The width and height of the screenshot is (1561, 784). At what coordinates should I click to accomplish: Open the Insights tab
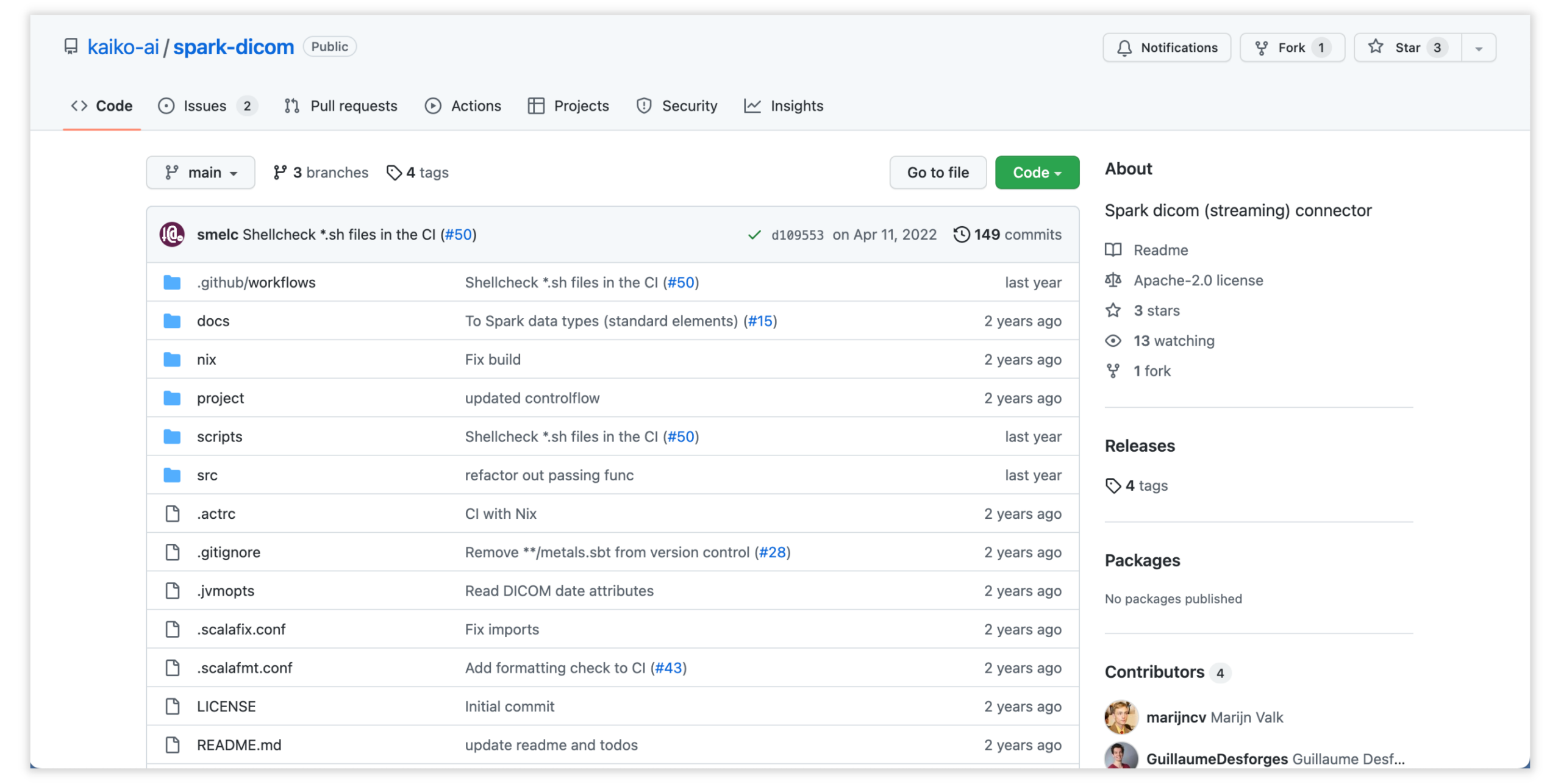pyautogui.click(x=783, y=105)
